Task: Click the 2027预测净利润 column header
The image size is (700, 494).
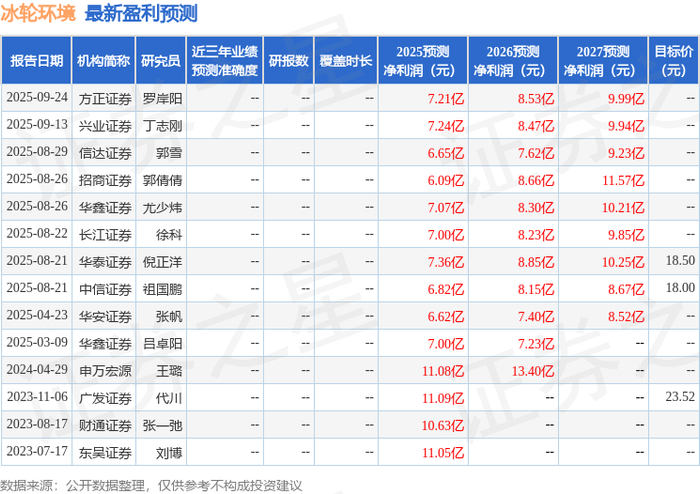Action: [x=603, y=61]
